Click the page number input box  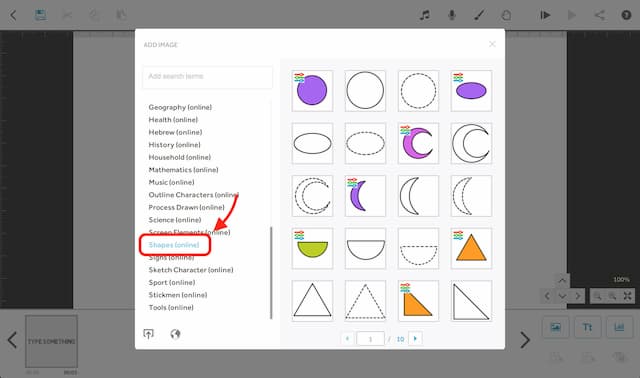370,339
